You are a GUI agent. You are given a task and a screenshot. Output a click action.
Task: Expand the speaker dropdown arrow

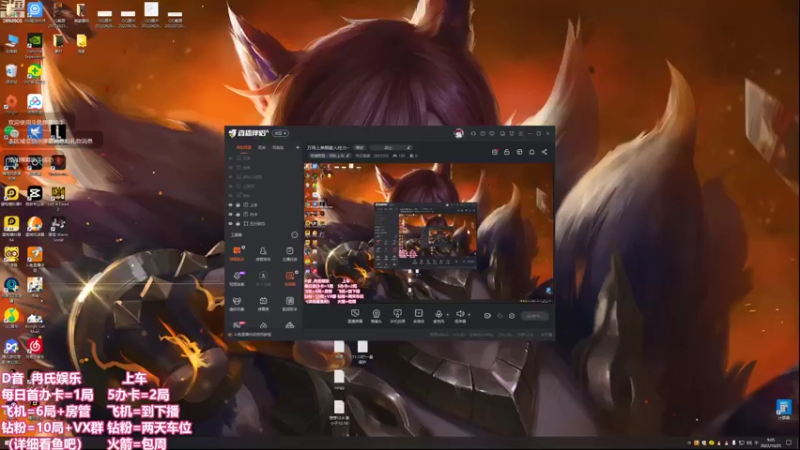(469, 315)
